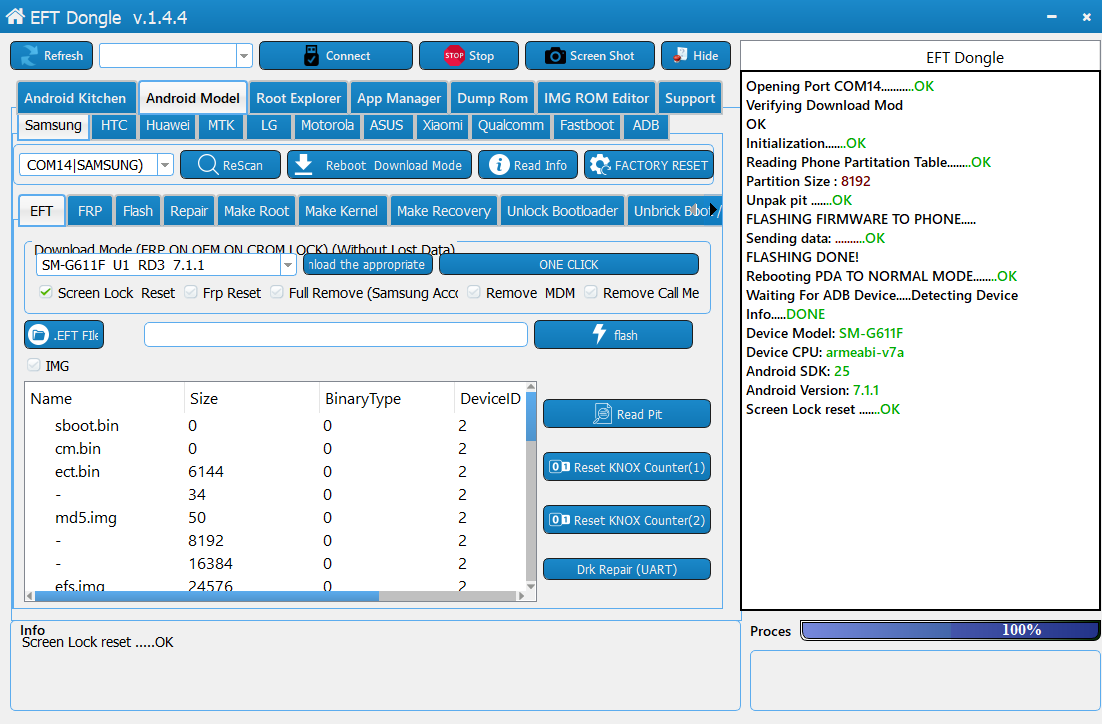
Task: Switch to the Android Kitchen tab
Action: (x=75, y=98)
